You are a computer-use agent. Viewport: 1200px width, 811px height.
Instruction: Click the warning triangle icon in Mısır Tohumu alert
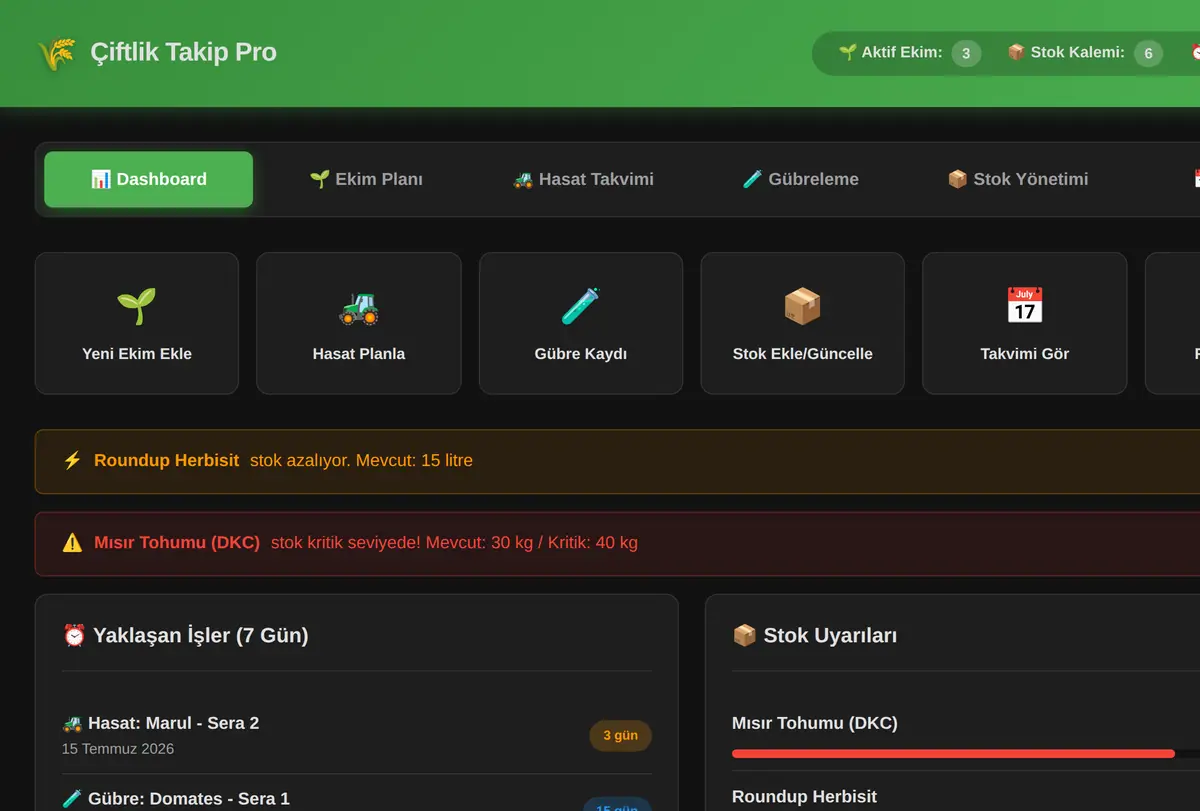72,543
